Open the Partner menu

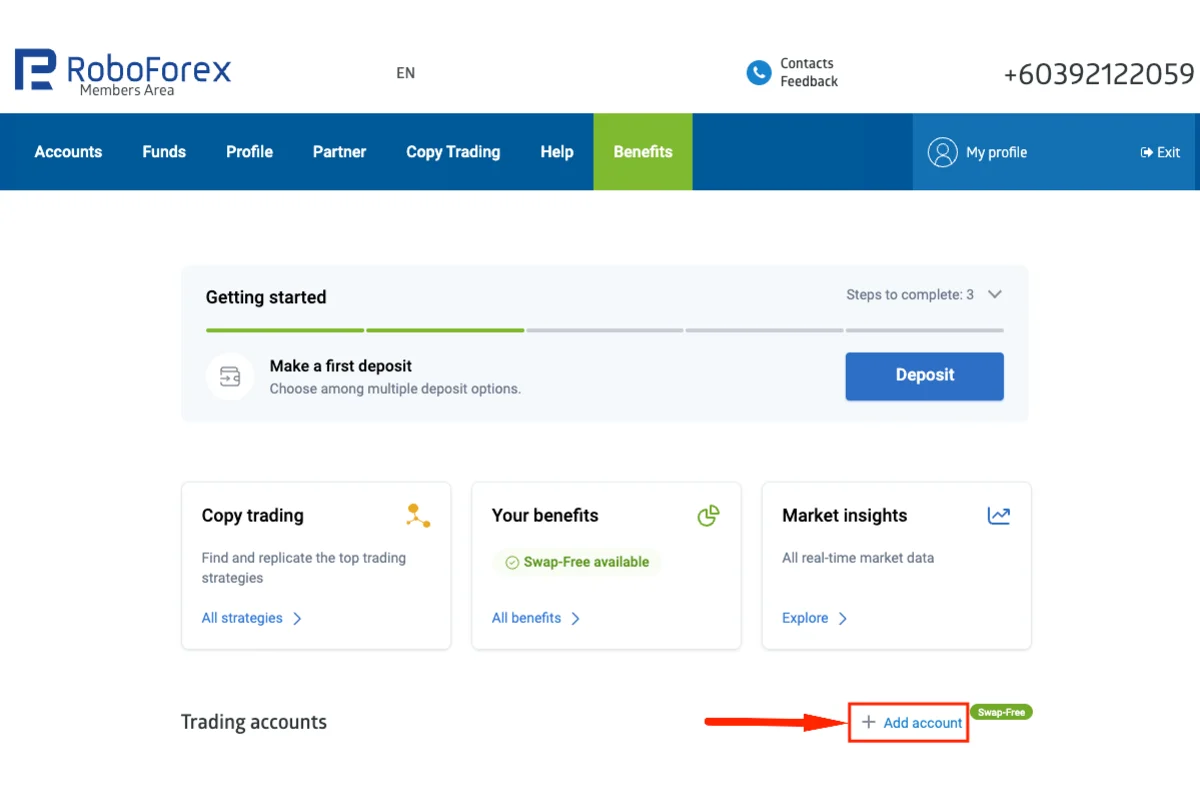coord(339,152)
